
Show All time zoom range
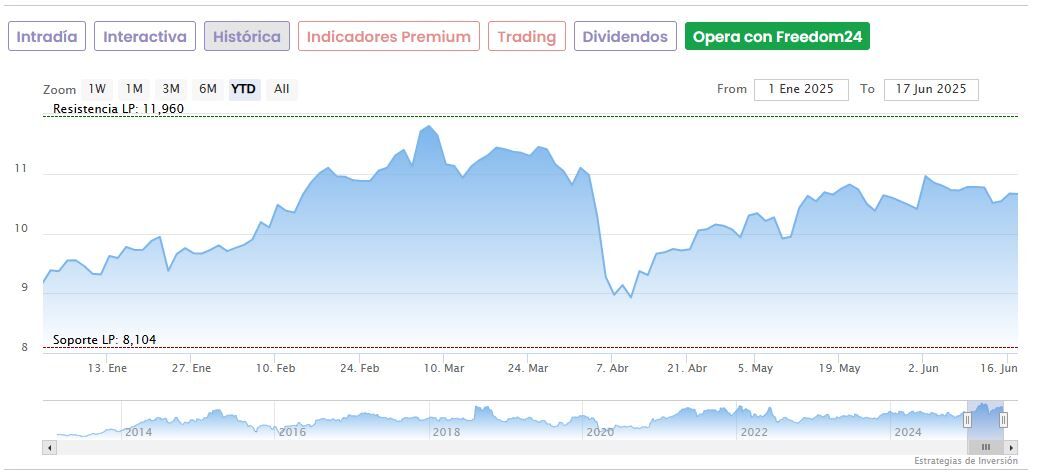point(282,89)
